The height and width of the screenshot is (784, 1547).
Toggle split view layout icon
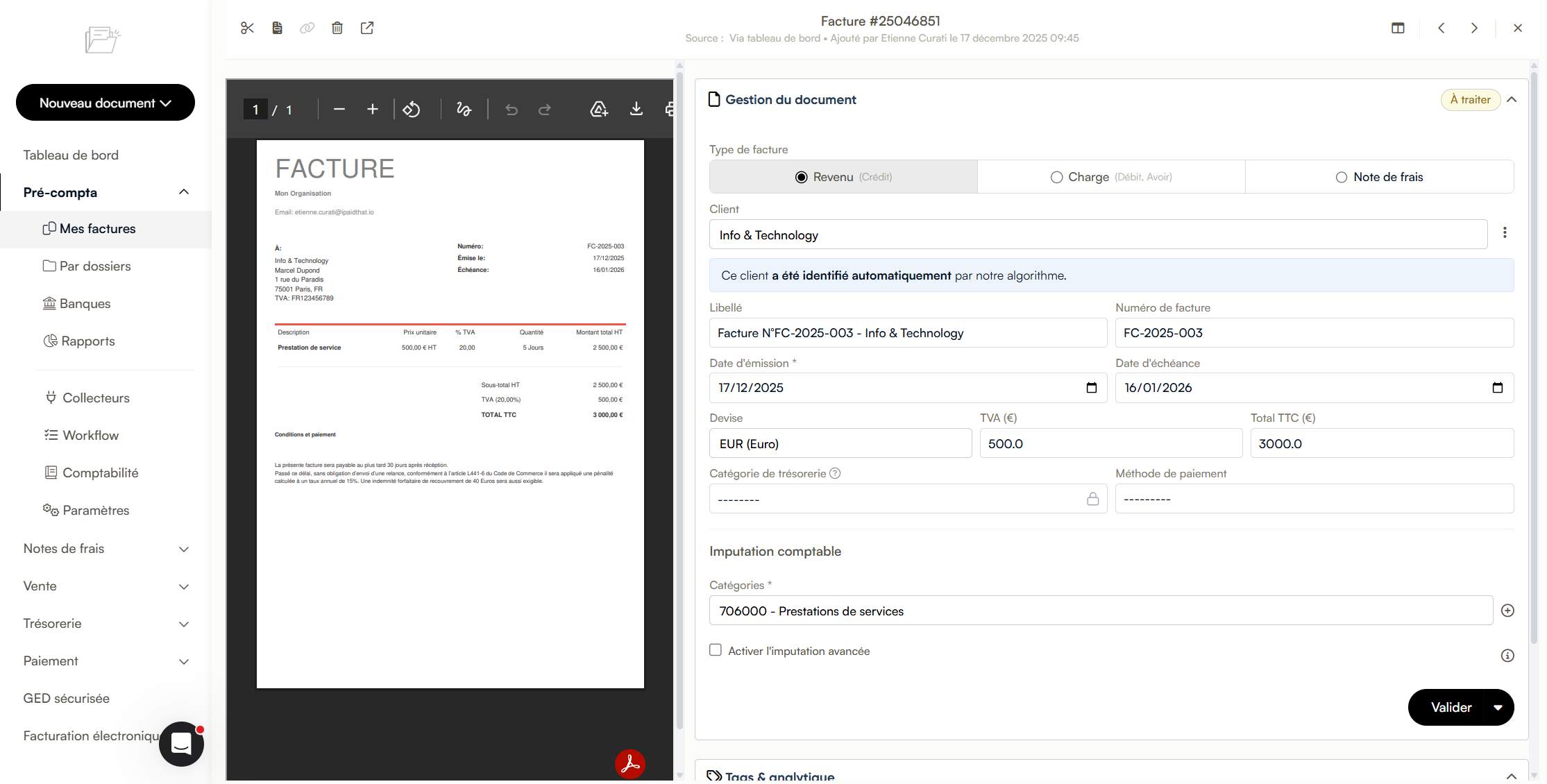coord(1398,28)
